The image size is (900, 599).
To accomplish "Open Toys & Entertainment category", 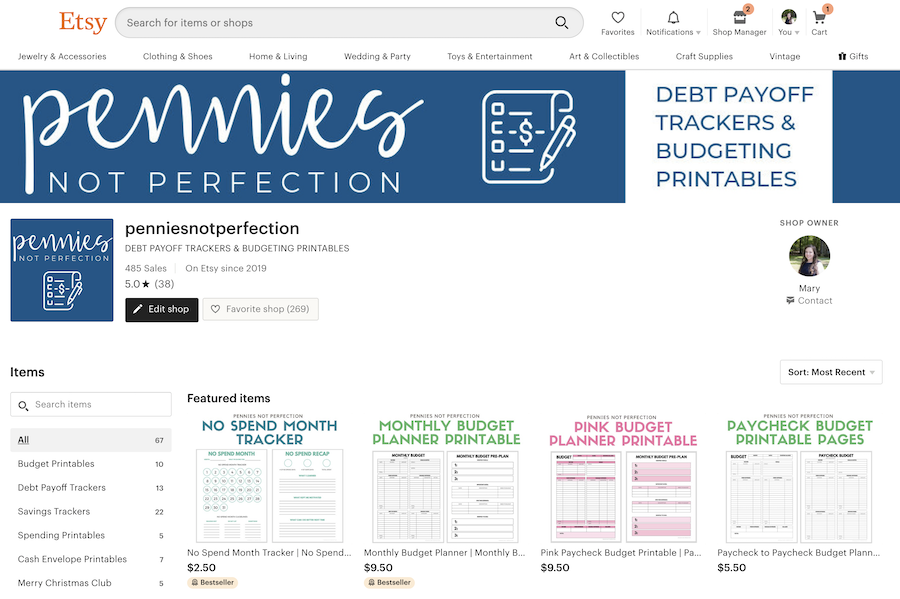I will pyautogui.click(x=490, y=56).
